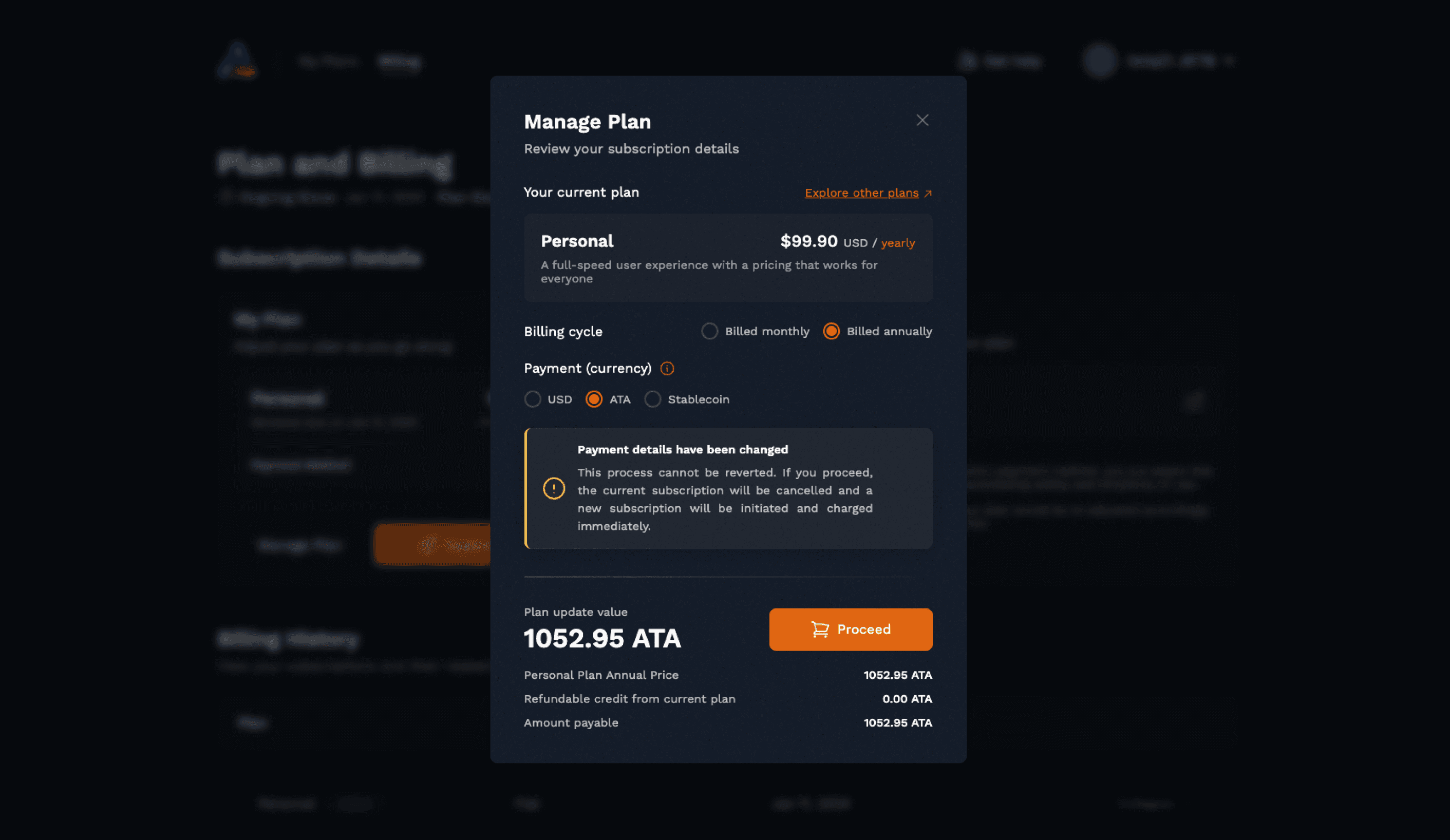The width and height of the screenshot is (1450, 840).
Task: Select the Billed annually option
Action: pyautogui.click(x=831, y=331)
